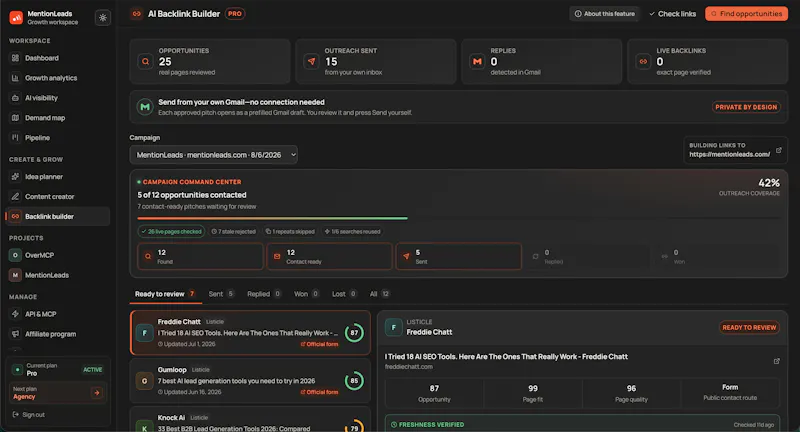The height and width of the screenshot is (432, 800).
Task: Switch to Ready to review tab
Action: click(x=165, y=294)
